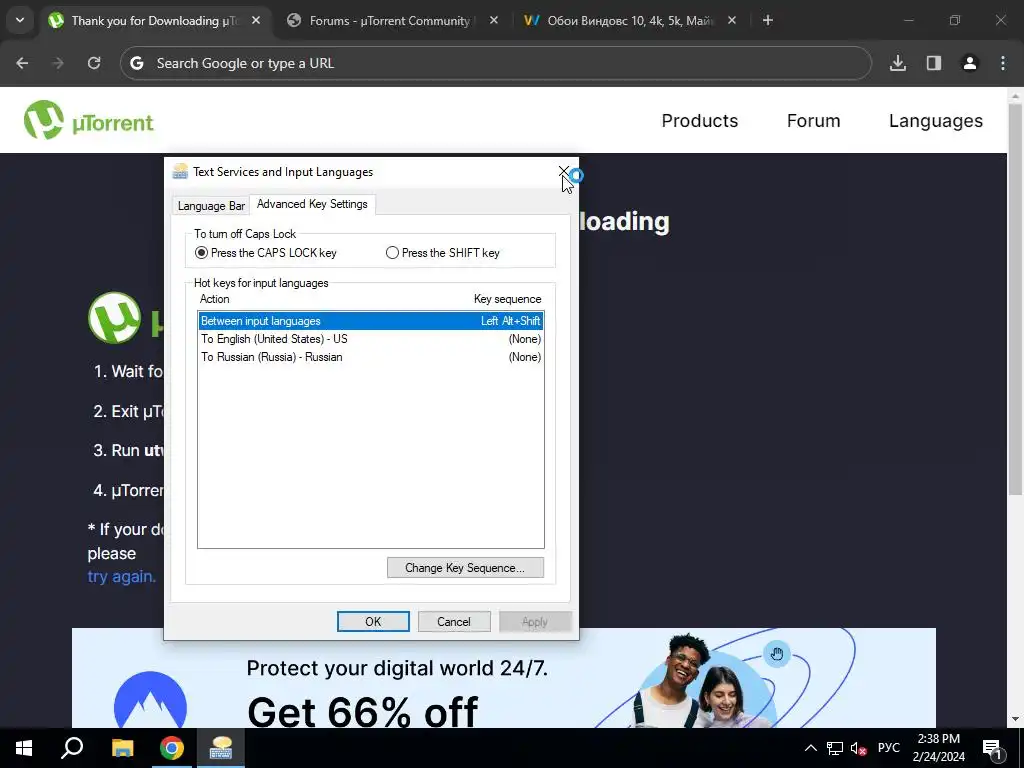The height and width of the screenshot is (768, 1024).
Task: Open the Windows Start menu
Action: [x=24, y=748]
